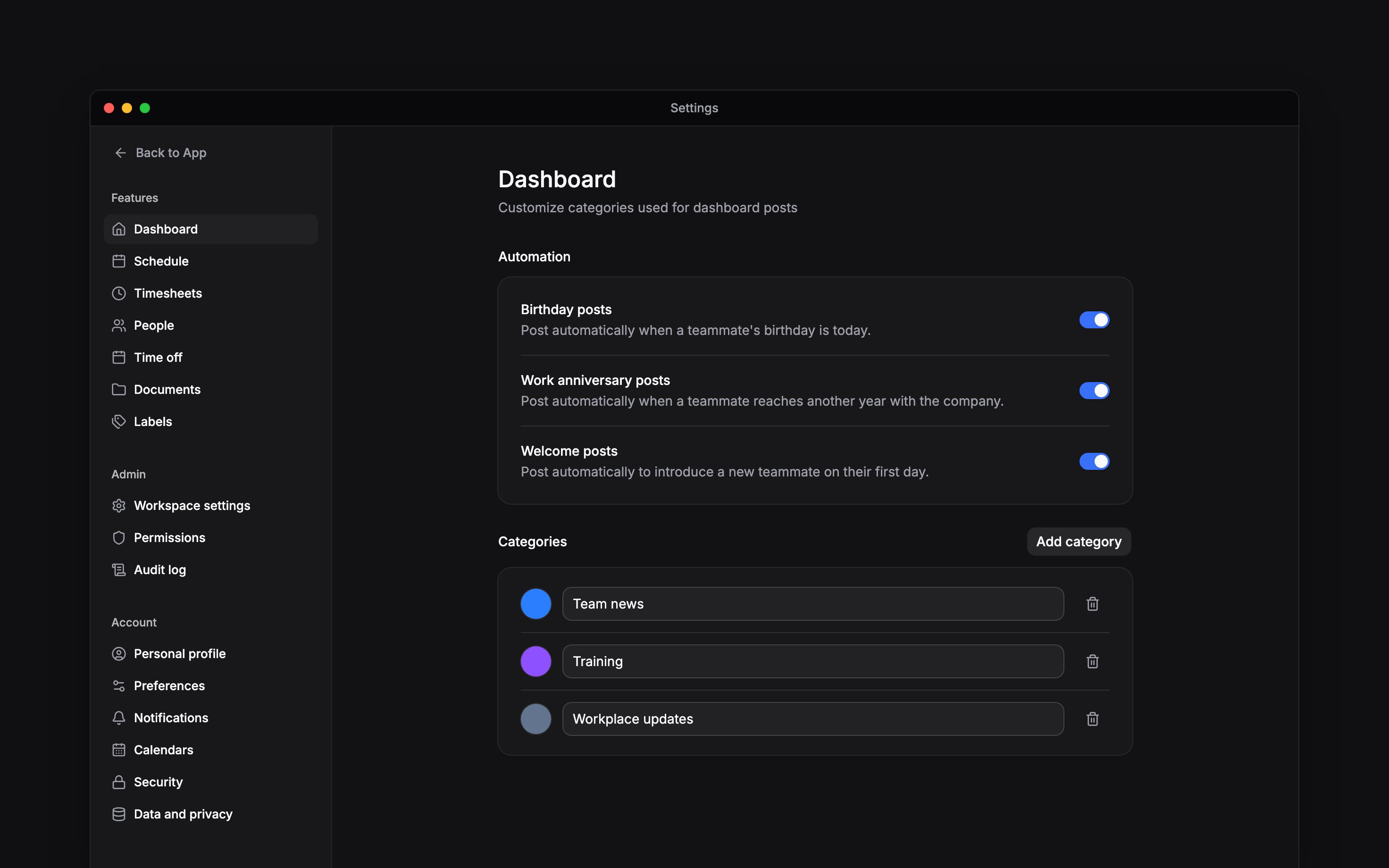1389x868 pixels.
Task: Change the purple Training color swatch
Action: 536,661
